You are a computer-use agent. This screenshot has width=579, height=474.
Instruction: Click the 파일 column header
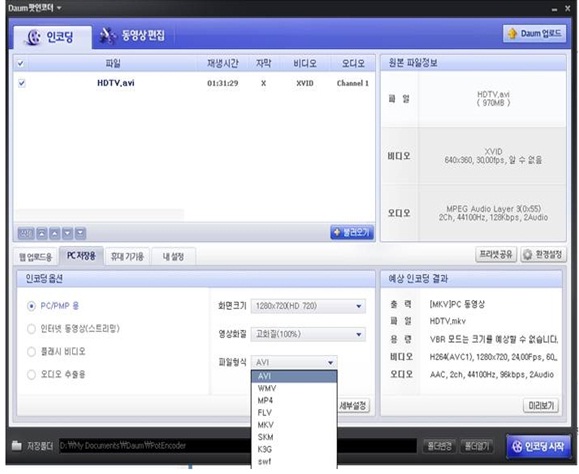point(113,63)
